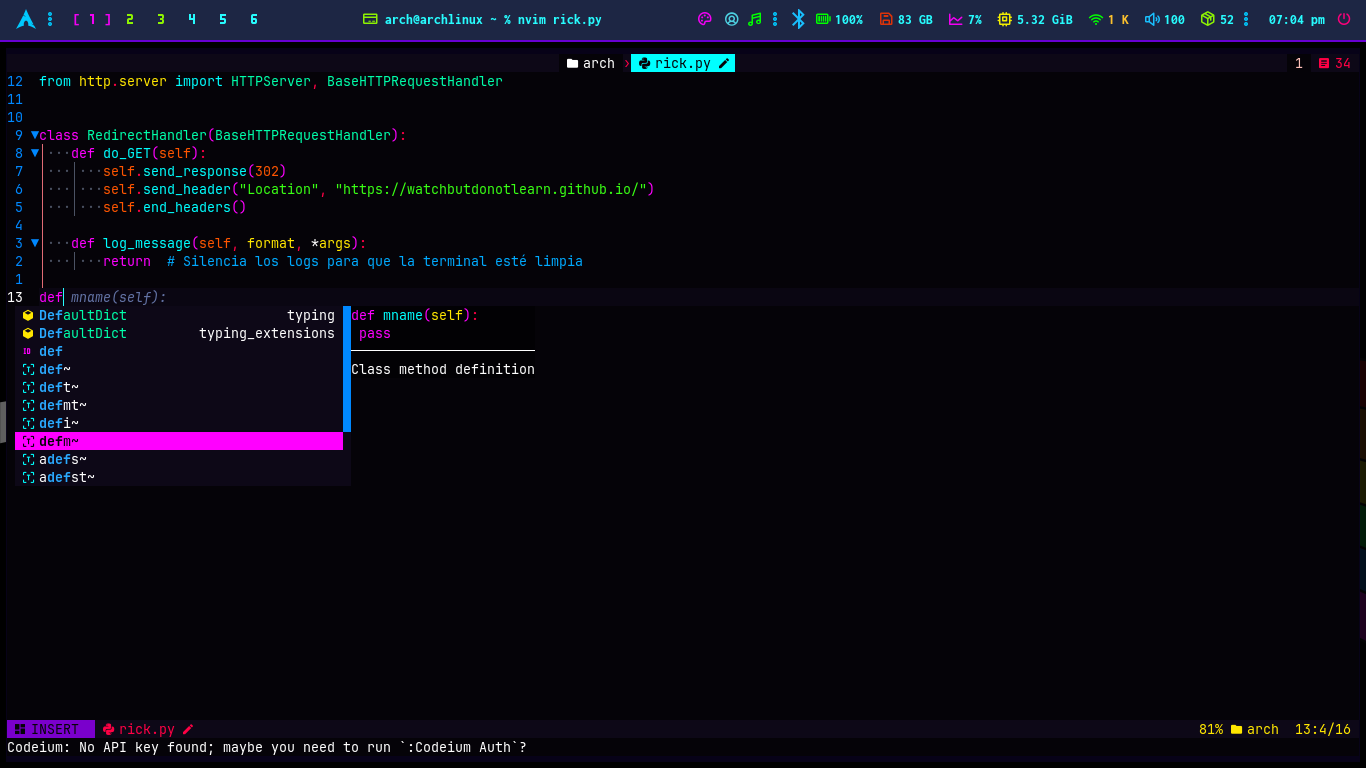Choose the adefs~ snippet entry

[179, 459]
